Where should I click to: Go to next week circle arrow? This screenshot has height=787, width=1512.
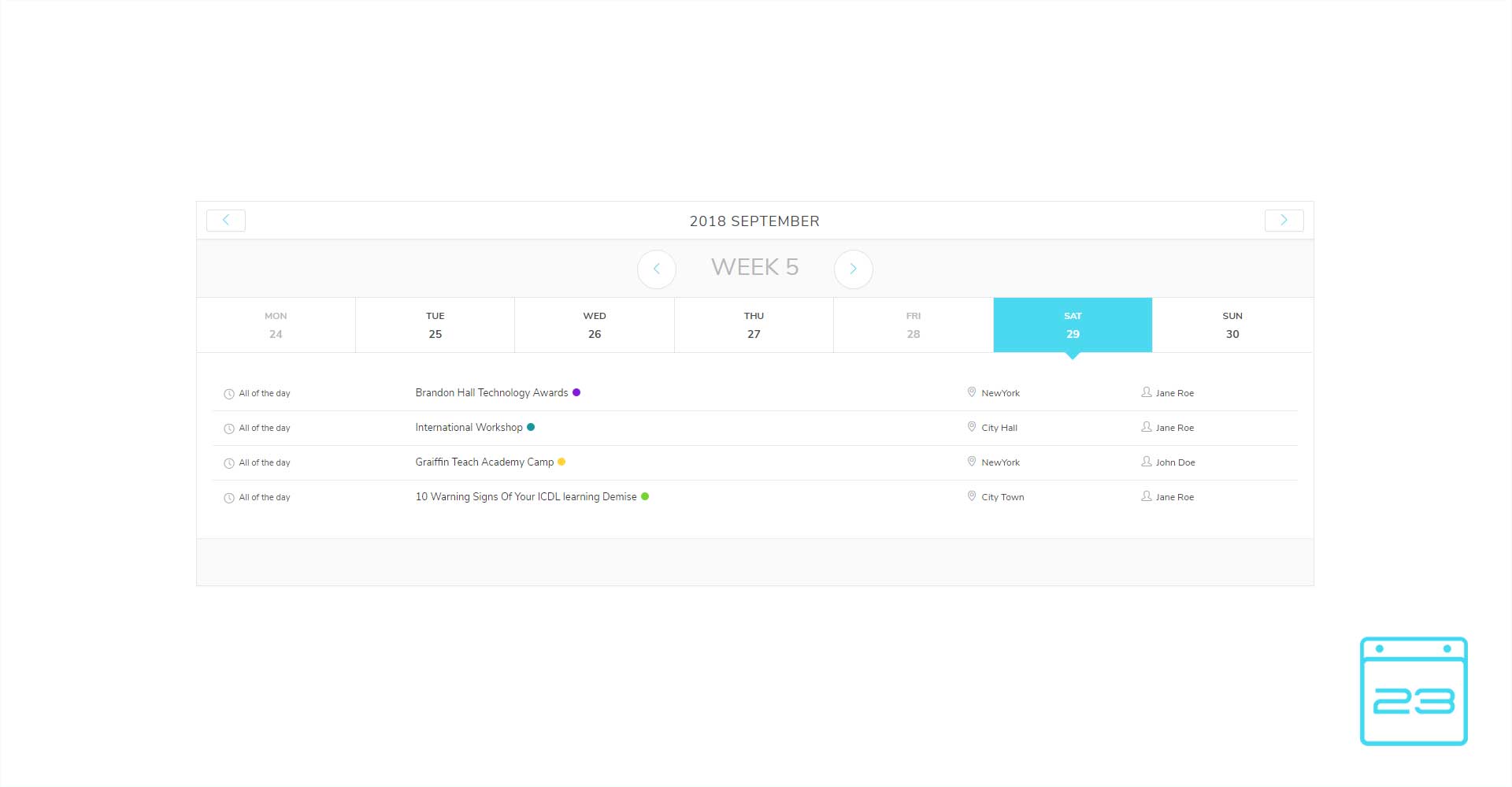pyautogui.click(x=854, y=269)
